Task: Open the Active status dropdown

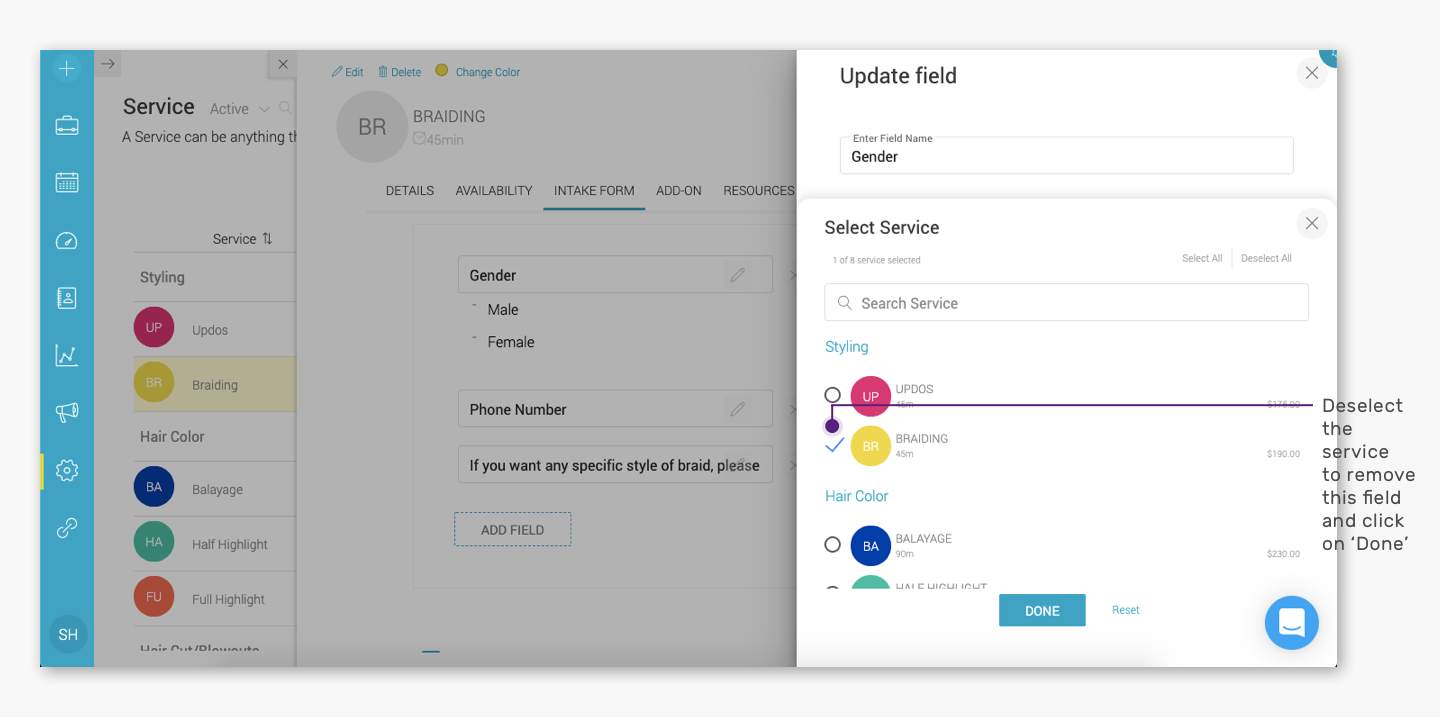Action: (x=240, y=109)
